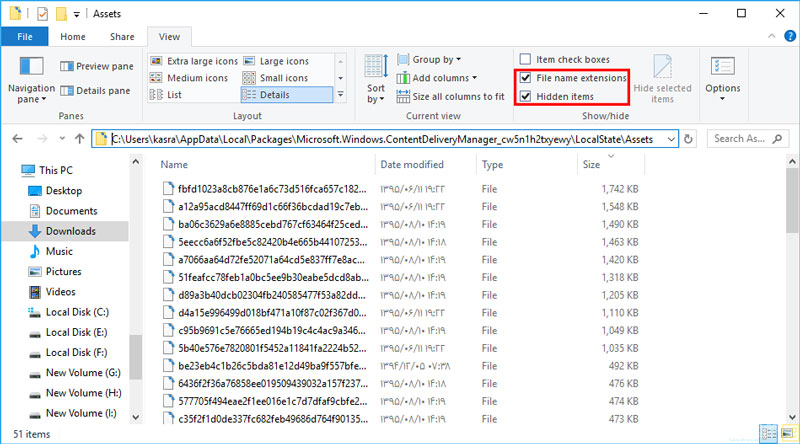Uncheck the Hidden items checkbox

pos(526,96)
